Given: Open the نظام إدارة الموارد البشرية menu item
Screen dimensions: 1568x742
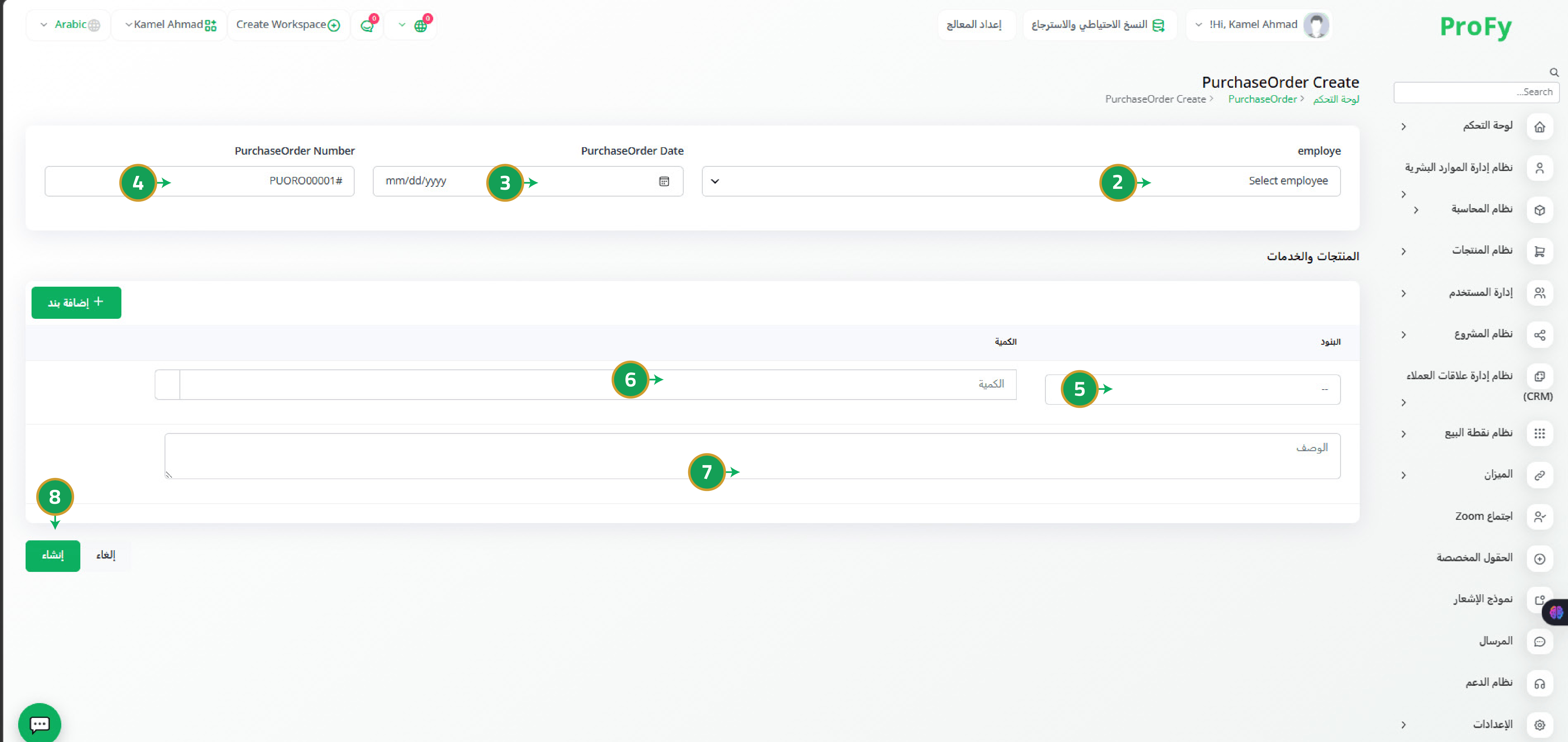Looking at the screenshot, I should pos(1459,167).
